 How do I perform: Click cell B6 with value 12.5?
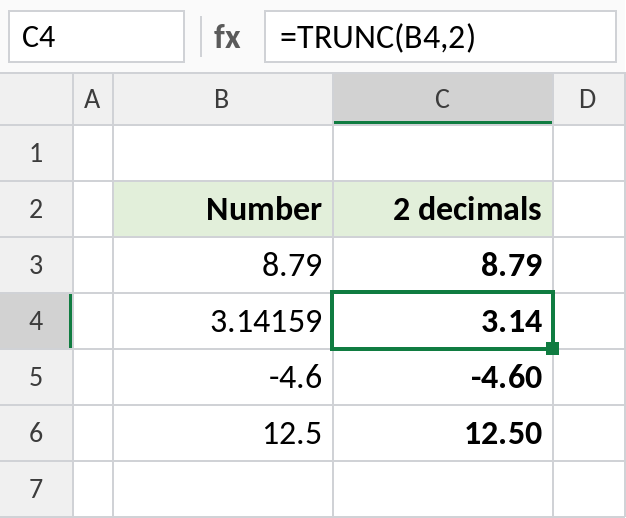tap(223, 433)
